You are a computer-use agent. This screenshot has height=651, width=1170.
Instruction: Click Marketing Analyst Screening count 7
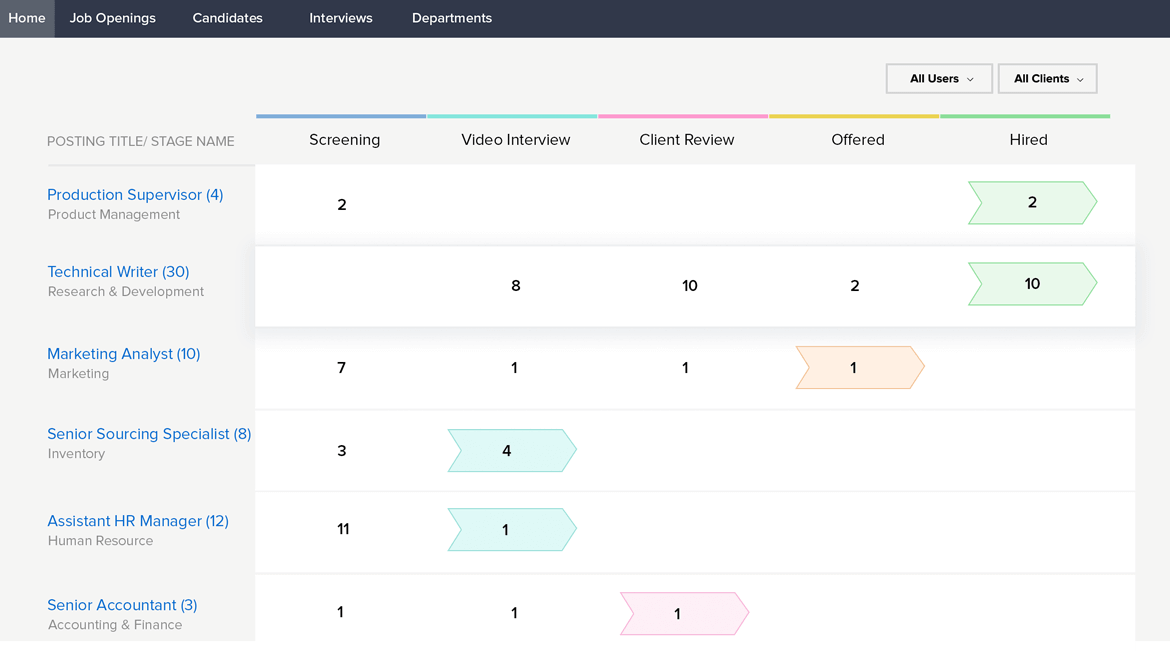[342, 367]
